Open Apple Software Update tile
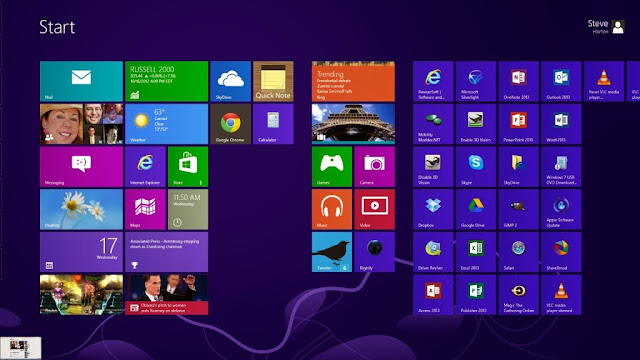This screenshot has width=640, height=360. (561, 209)
